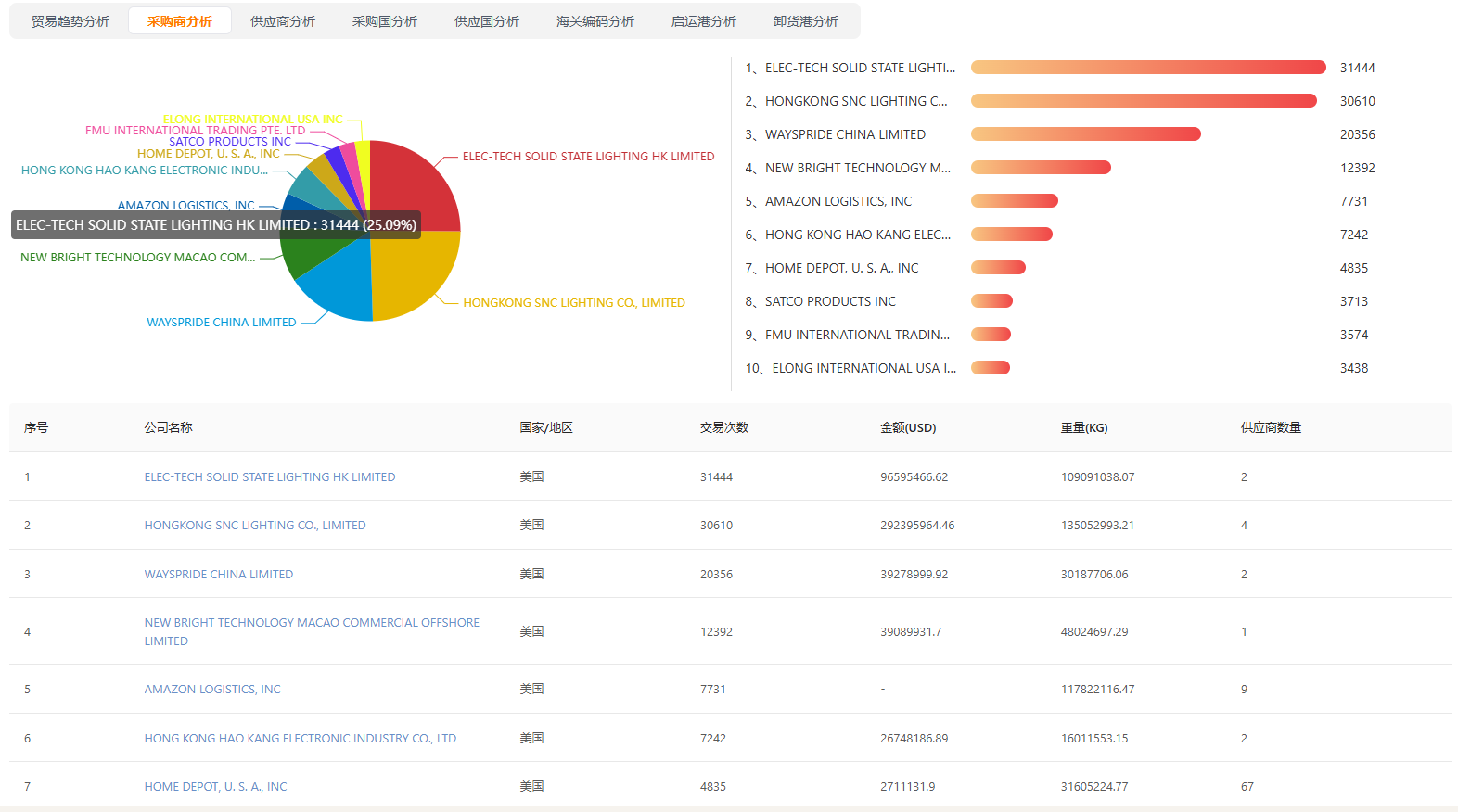Click the WAYSPRIDE CHINA ranking bar

1086,134
